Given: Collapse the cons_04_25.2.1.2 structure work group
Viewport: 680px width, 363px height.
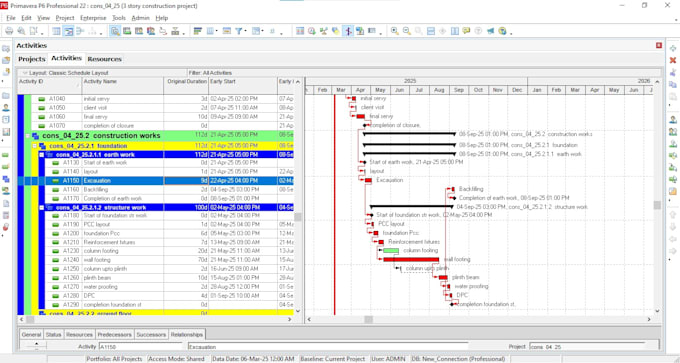Looking at the screenshot, I should click(42, 208).
